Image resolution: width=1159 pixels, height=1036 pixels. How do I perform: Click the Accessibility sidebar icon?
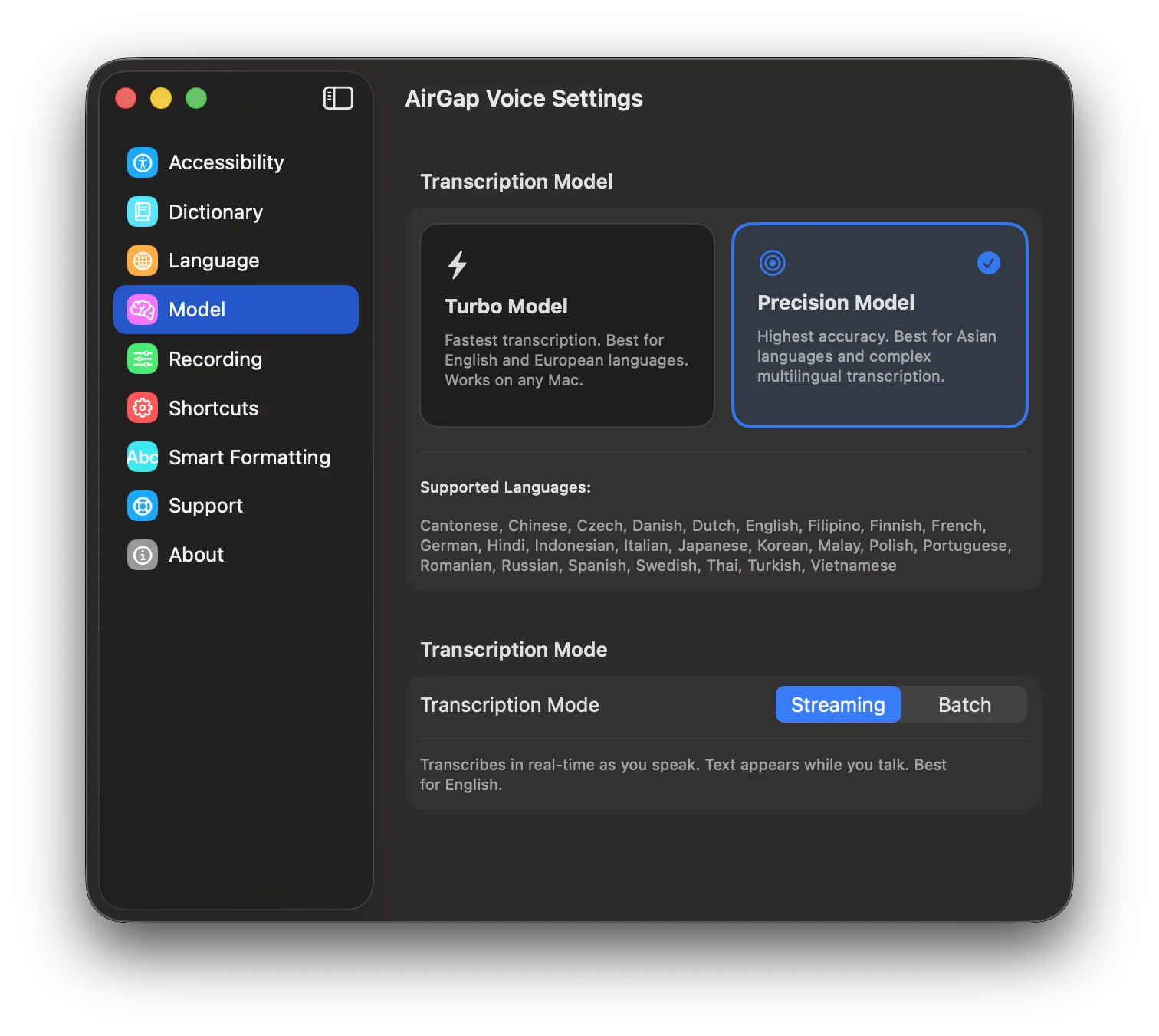point(143,162)
